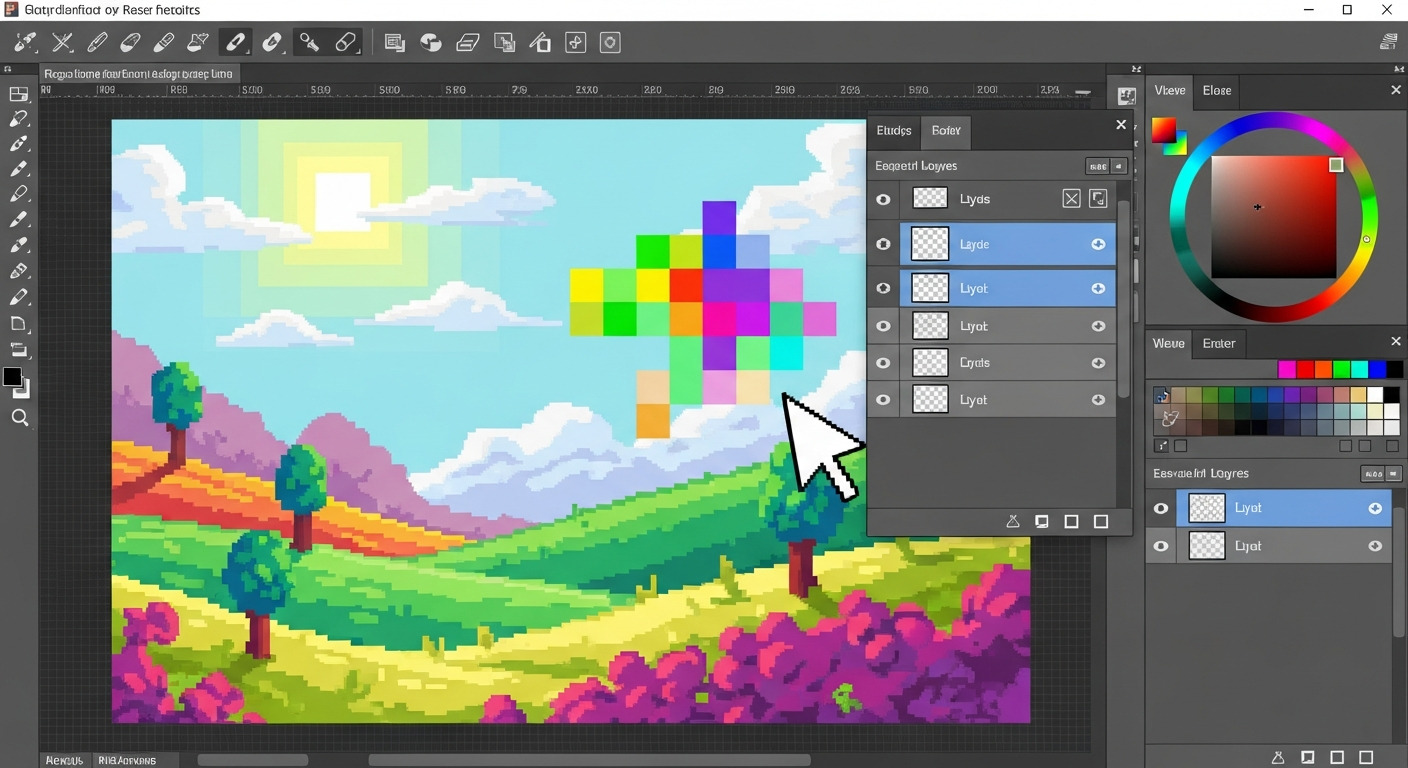The width and height of the screenshot is (1408, 768).
Task: Open the Cryds layer expander arrow
Action: (x=1099, y=362)
